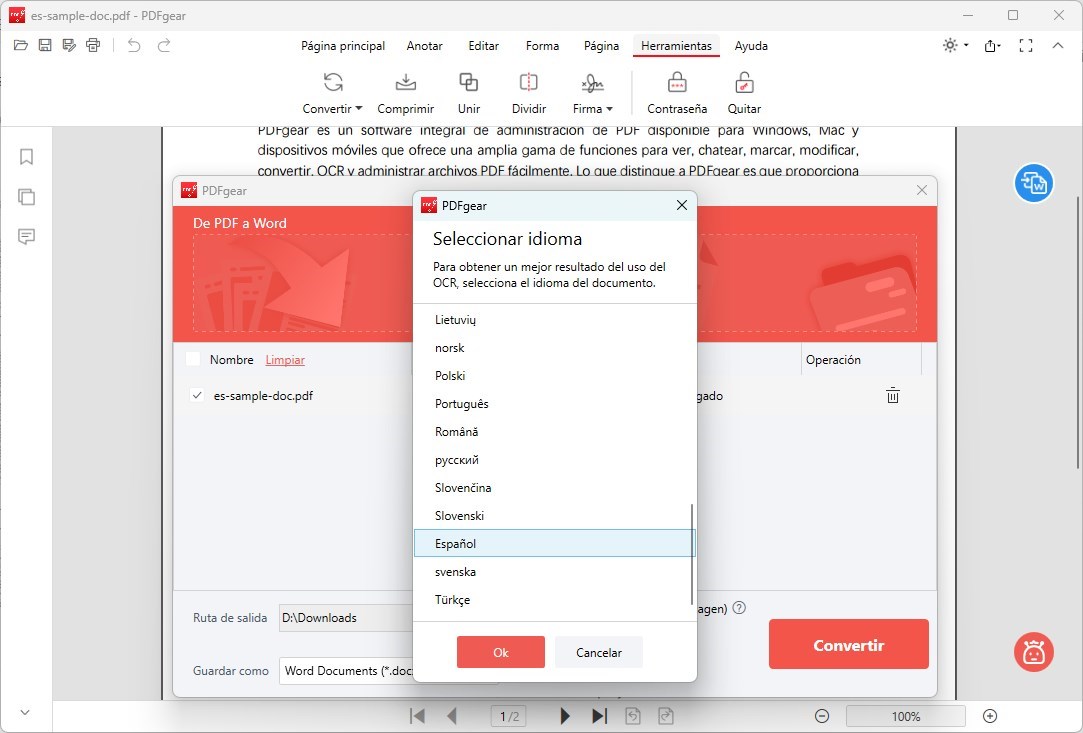The image size is (1083, 733).
Task: Expand the Firma signature dropdown
Action: (593, 109)
